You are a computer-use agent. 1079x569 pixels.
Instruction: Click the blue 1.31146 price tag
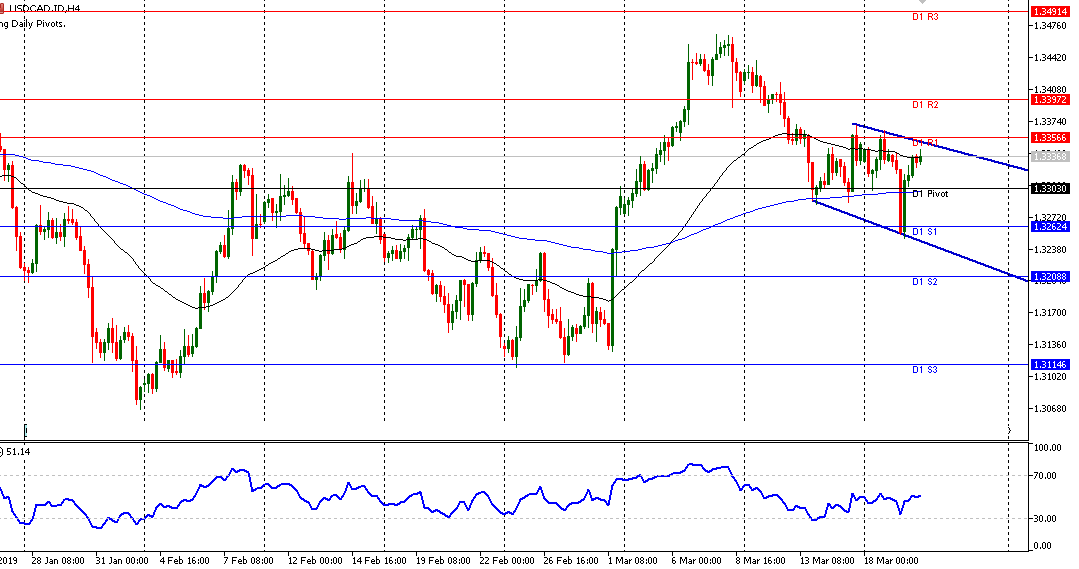coord(1049,365)
